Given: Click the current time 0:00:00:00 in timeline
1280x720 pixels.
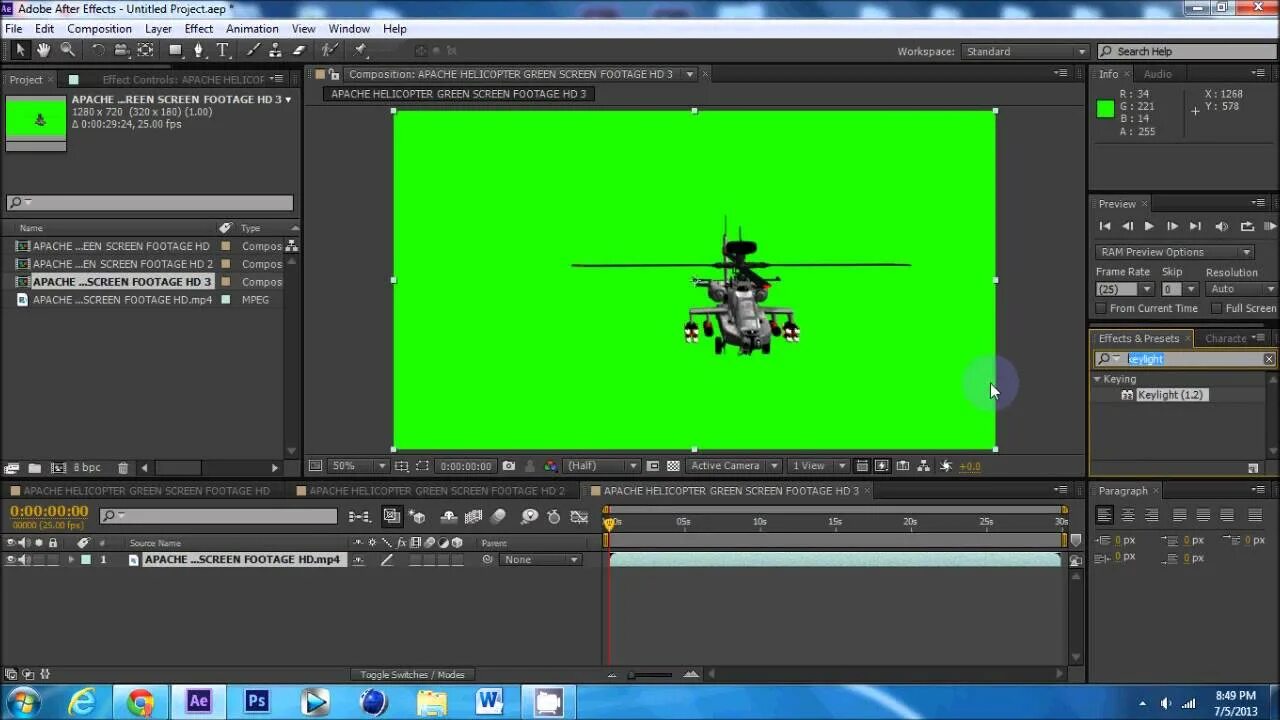Looking at the screenshot, I should (x=50, y=511).
